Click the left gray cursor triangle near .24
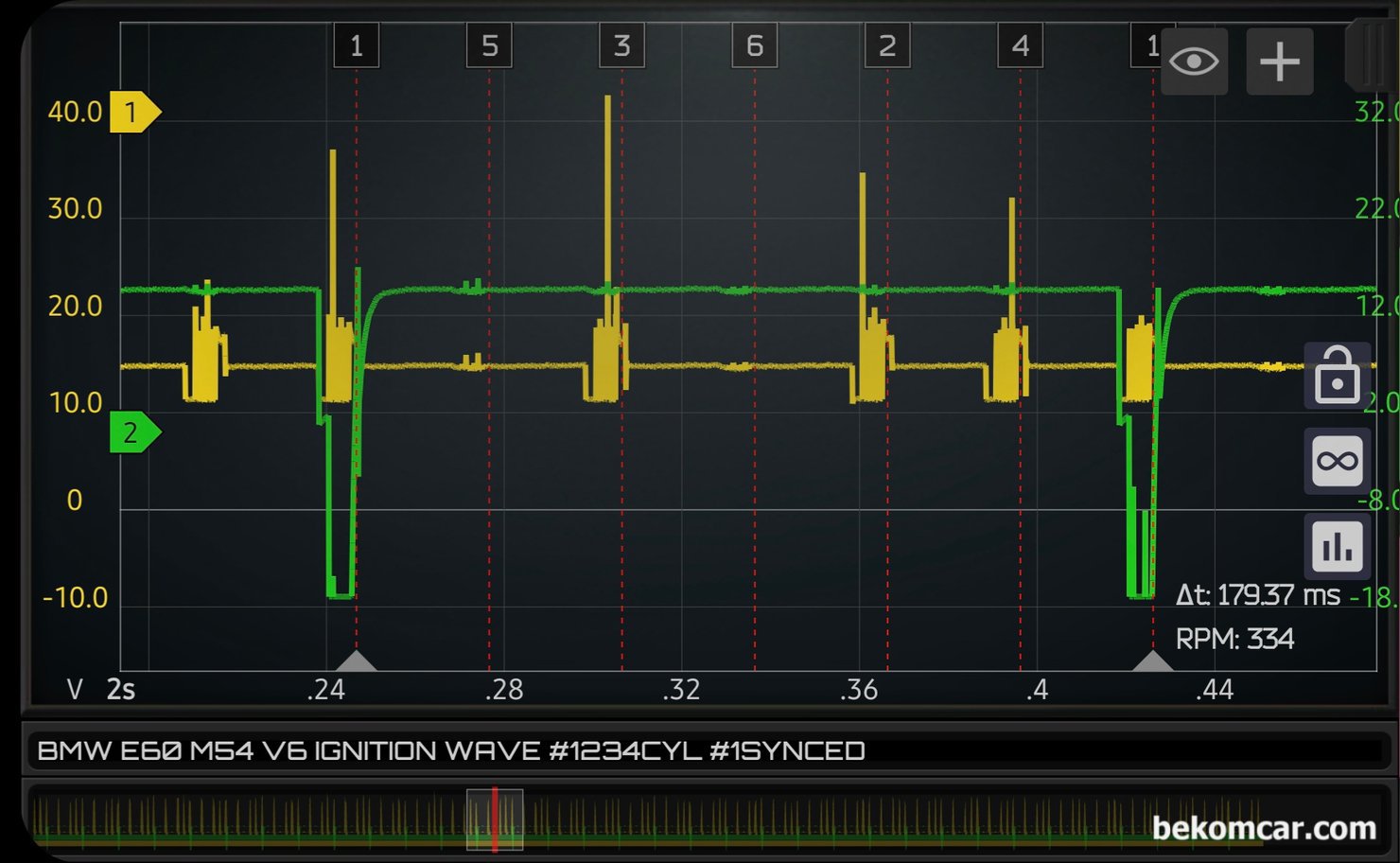Screen dimensions: 1400x863 click(357, 660)
